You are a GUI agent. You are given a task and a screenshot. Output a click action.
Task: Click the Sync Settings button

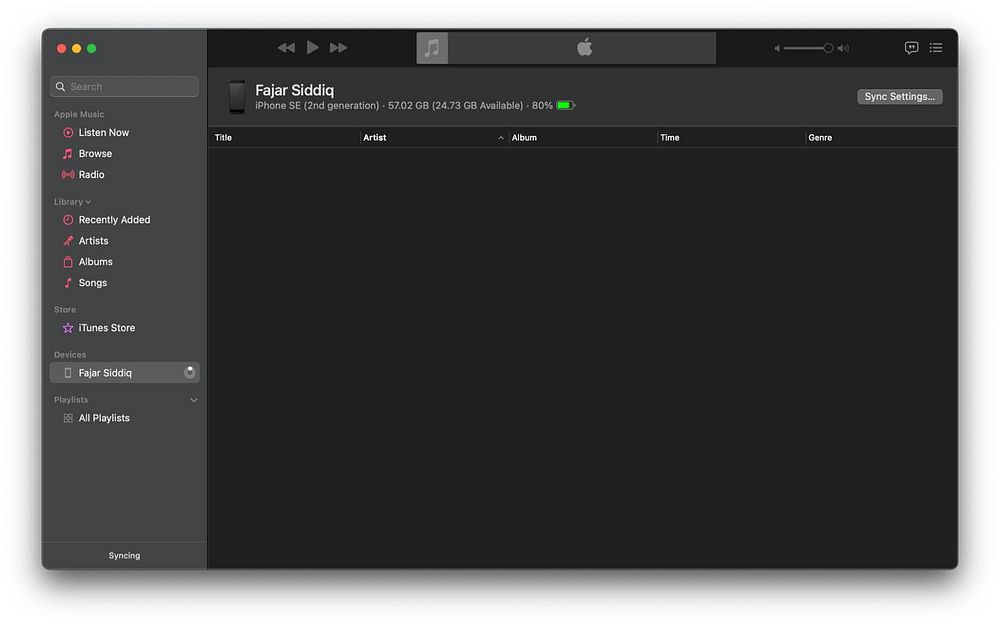point(899,96)
